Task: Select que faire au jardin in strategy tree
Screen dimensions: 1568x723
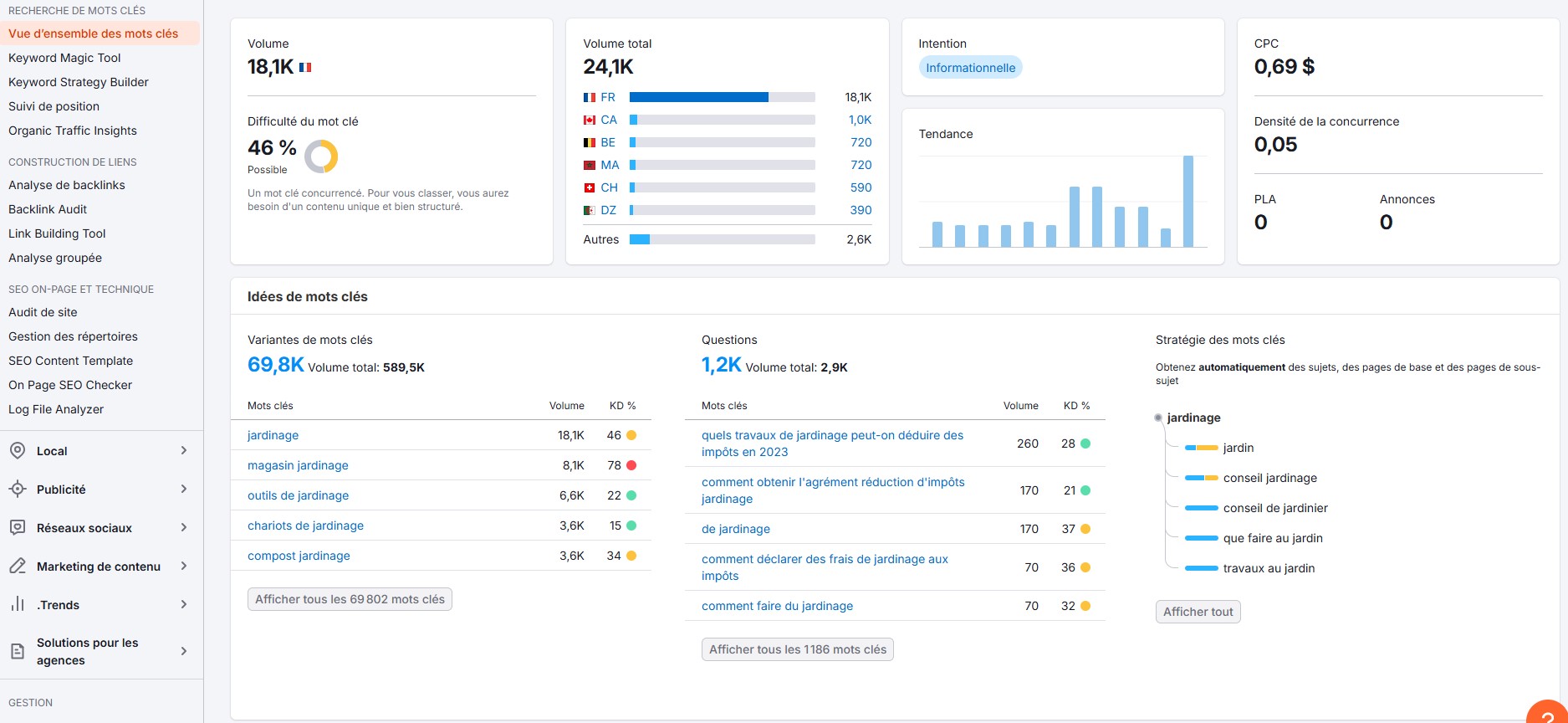Action: tap(1273, 538)
